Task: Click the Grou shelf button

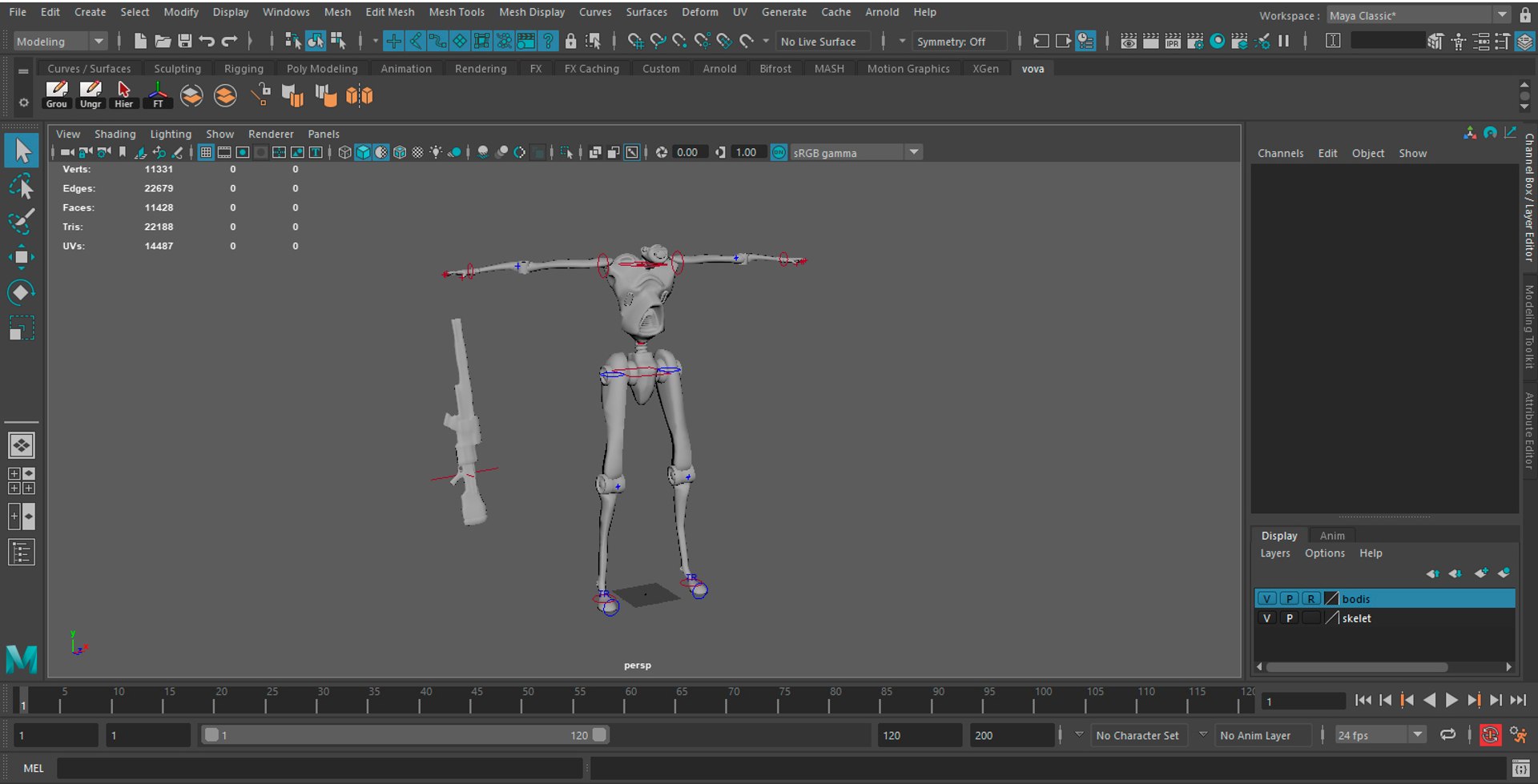Action: tap(57, 95)
